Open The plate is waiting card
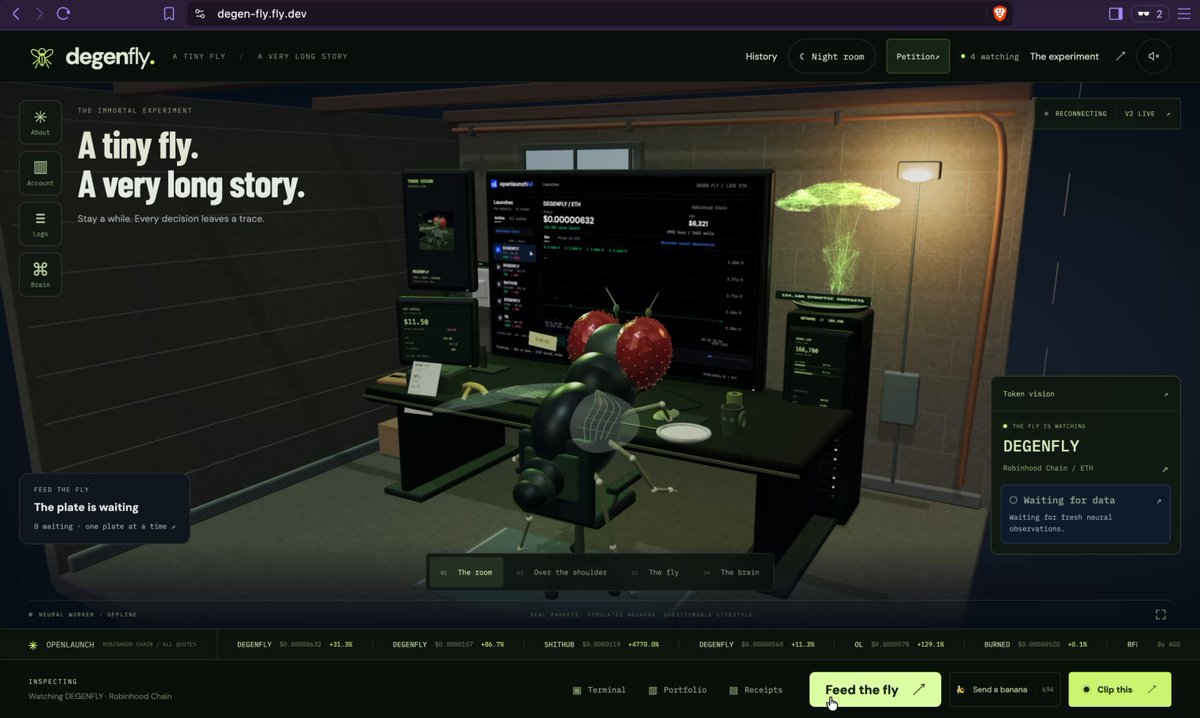Viewport: 1200px width, 718px height. click(x=104, y=508)
